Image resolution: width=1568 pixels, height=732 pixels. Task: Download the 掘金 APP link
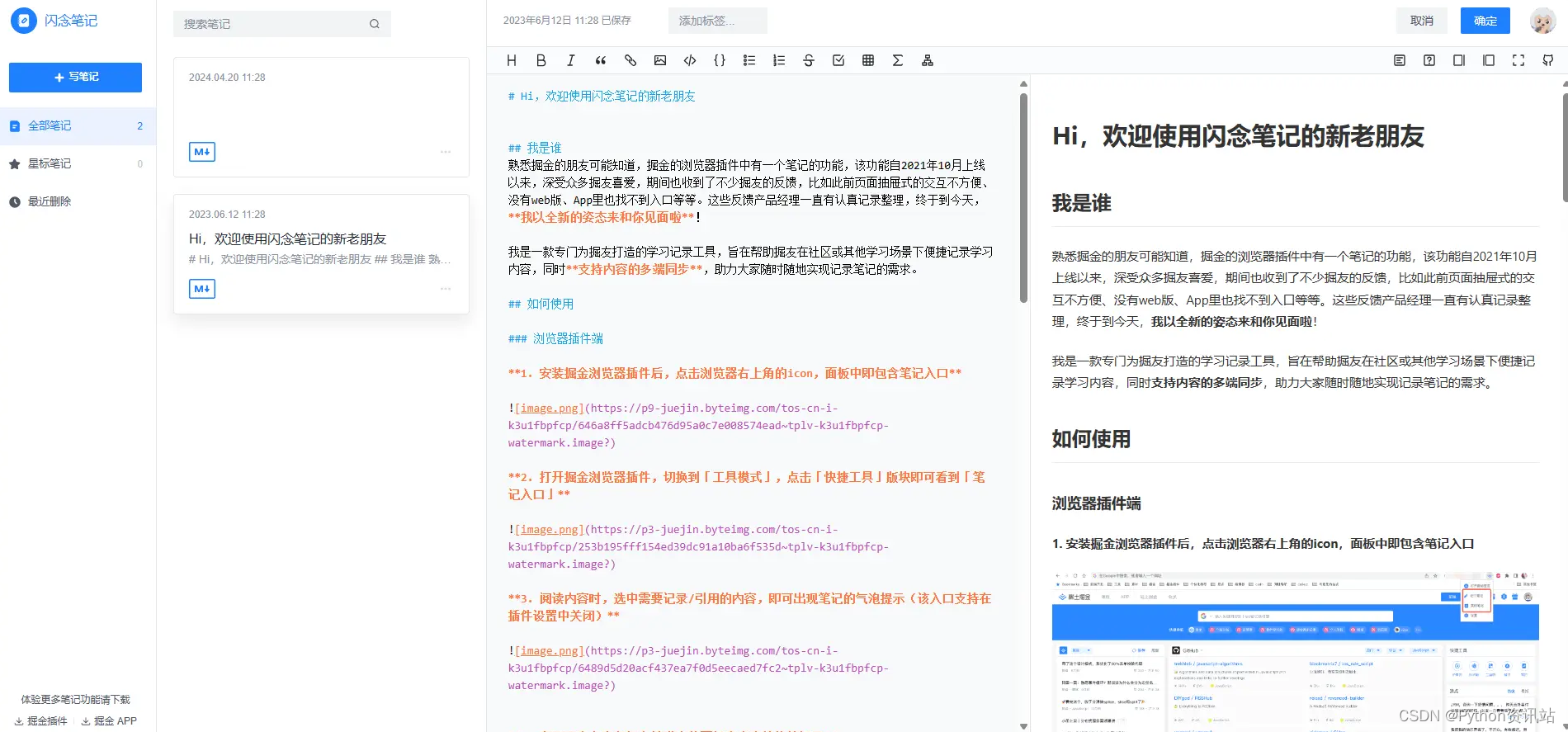click(109, 720)
